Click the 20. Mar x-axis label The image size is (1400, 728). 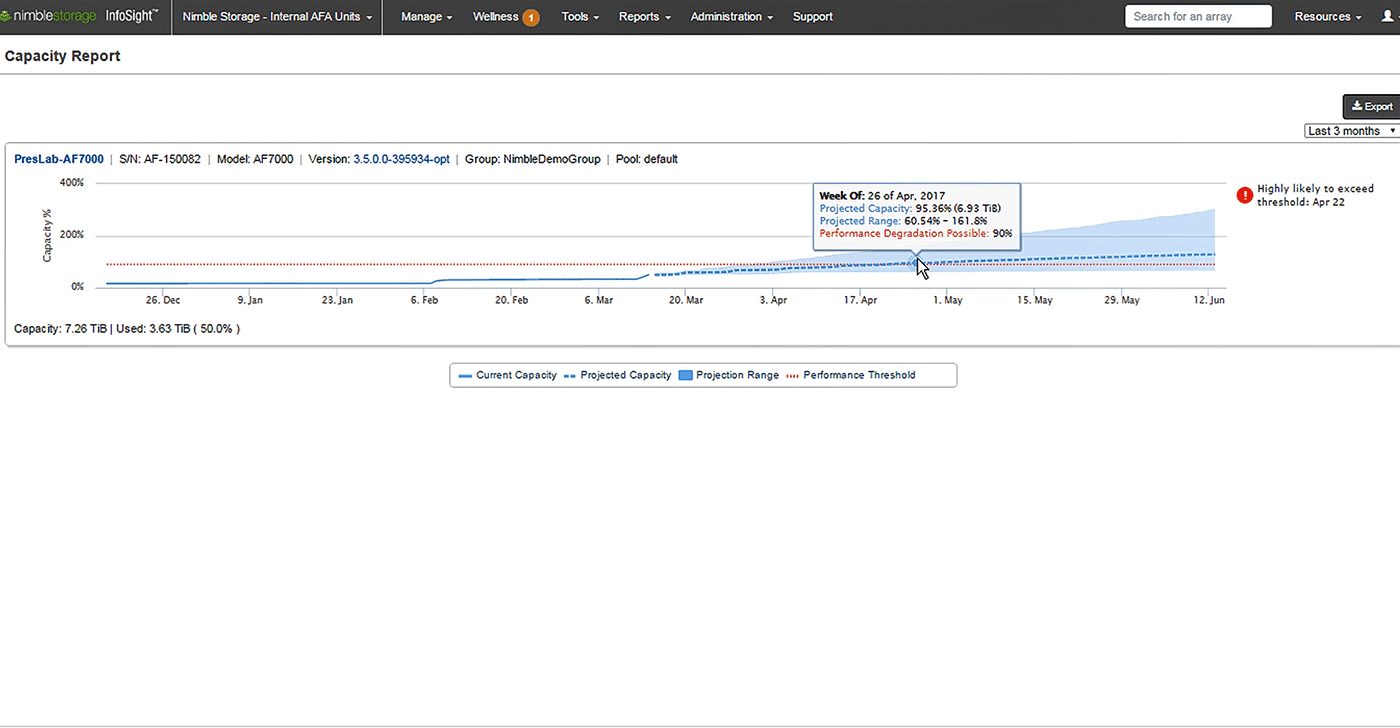point(686,300)
